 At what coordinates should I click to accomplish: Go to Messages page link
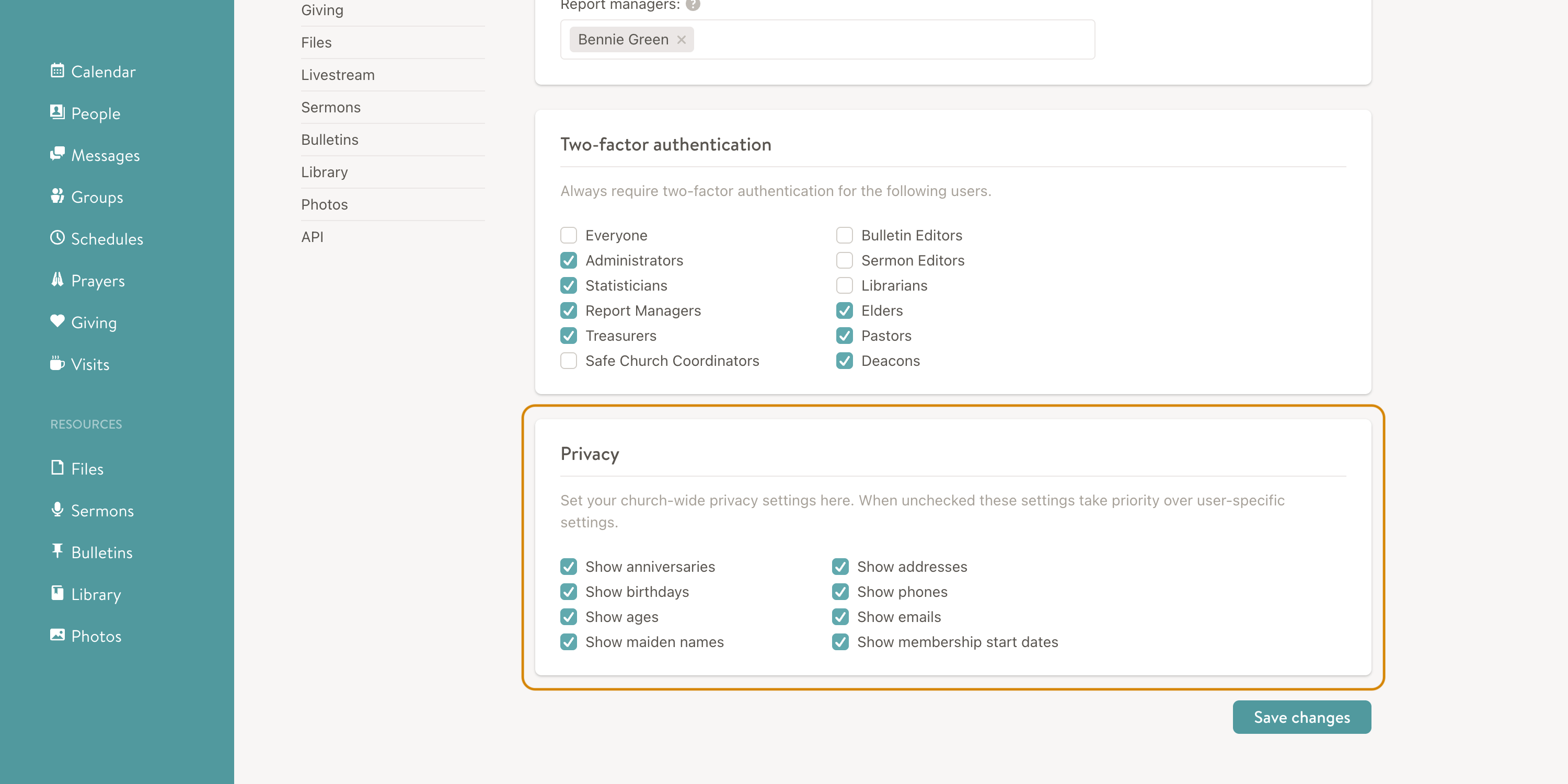coord(105,155)
